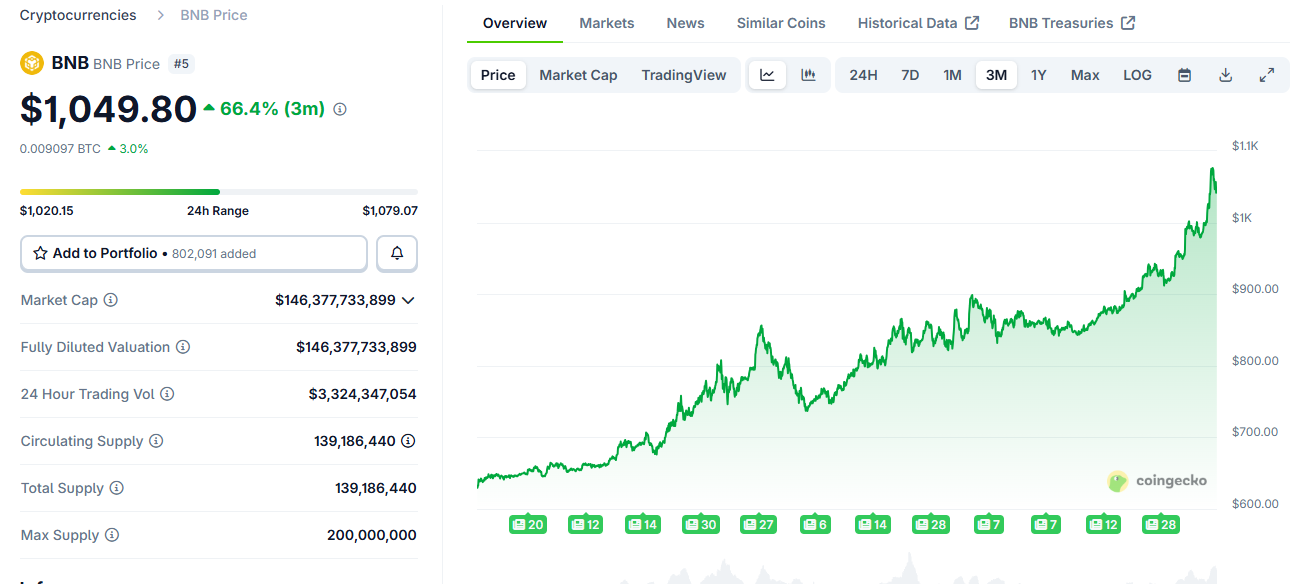
Task: Click the 24h high $1,079.07
Action: click(390, 211)
